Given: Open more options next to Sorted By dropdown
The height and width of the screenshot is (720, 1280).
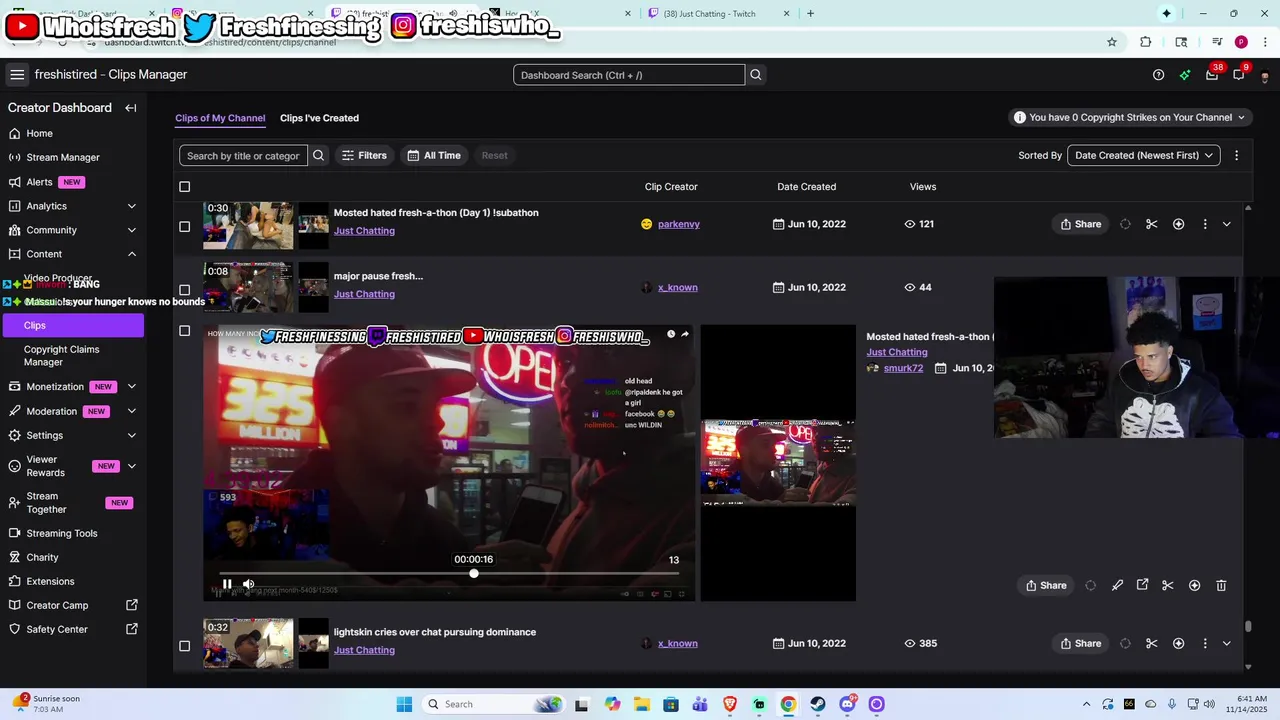Looking at the screenshot, I should [x=1236, y=155].
